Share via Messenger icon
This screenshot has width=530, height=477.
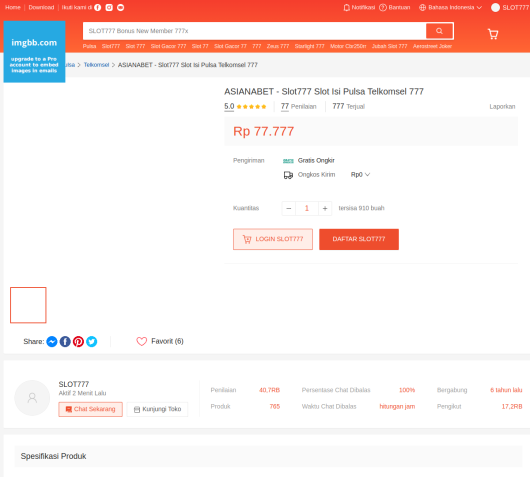click(x=52, y=341)
